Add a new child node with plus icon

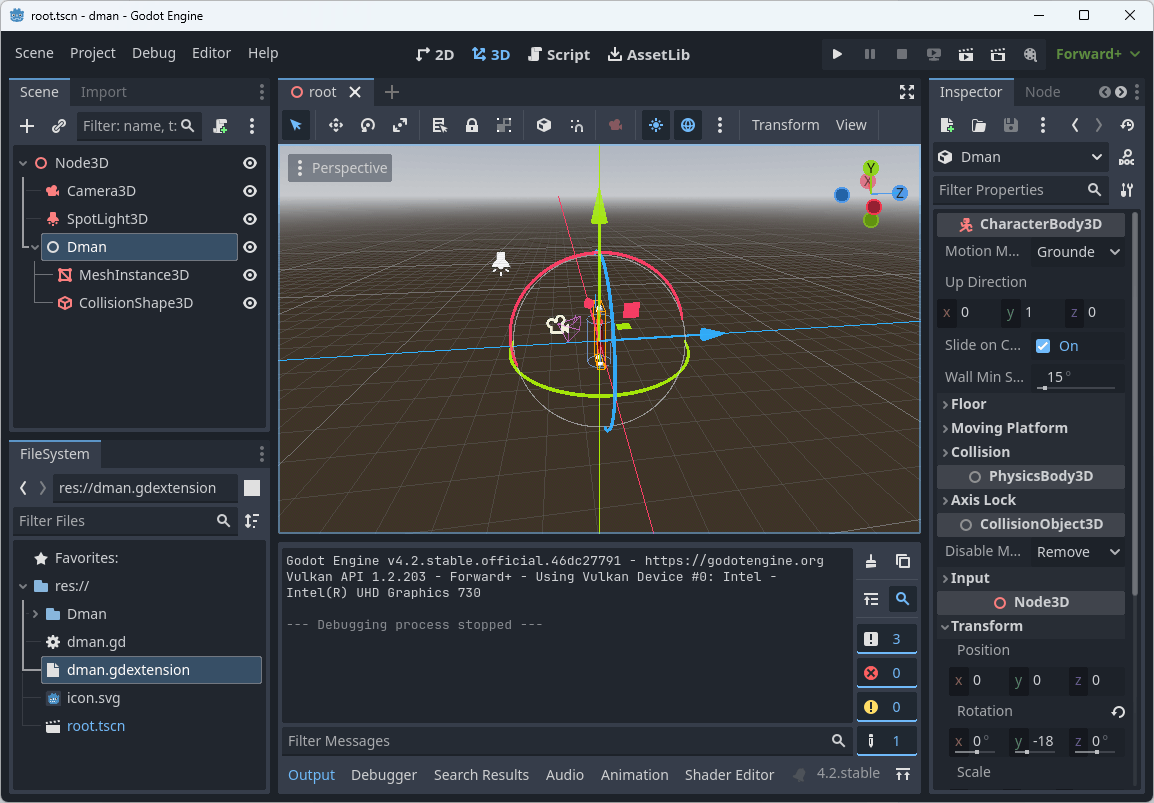27,126
